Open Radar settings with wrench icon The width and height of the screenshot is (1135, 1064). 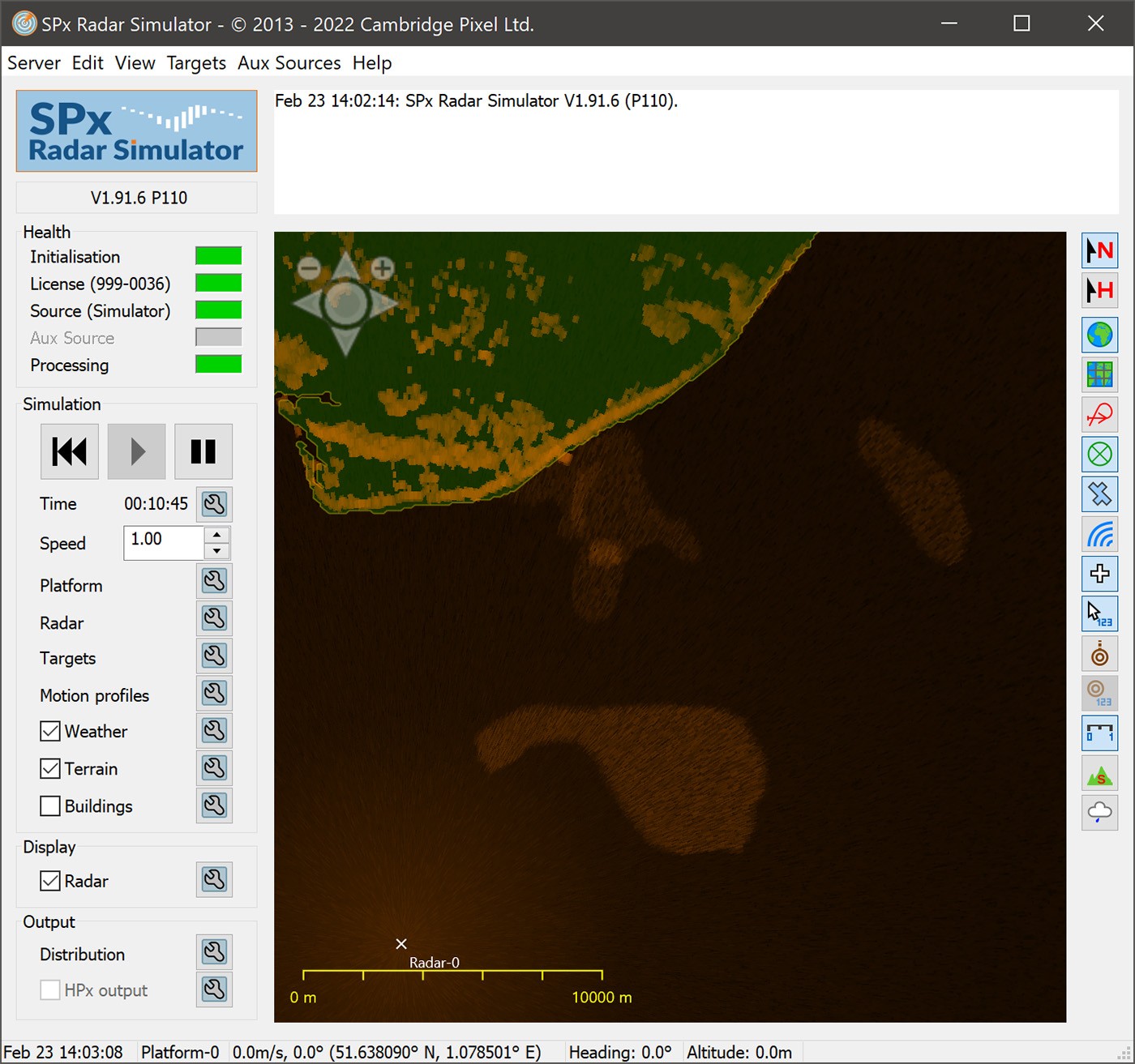(214, 619)
